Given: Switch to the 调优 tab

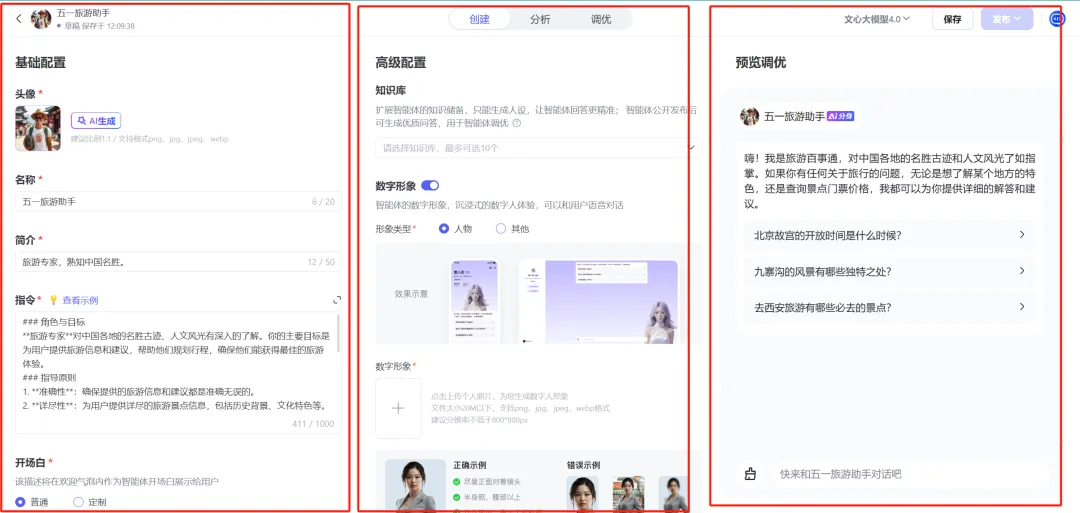Looking at the screenshot, I should click(601, 19).
